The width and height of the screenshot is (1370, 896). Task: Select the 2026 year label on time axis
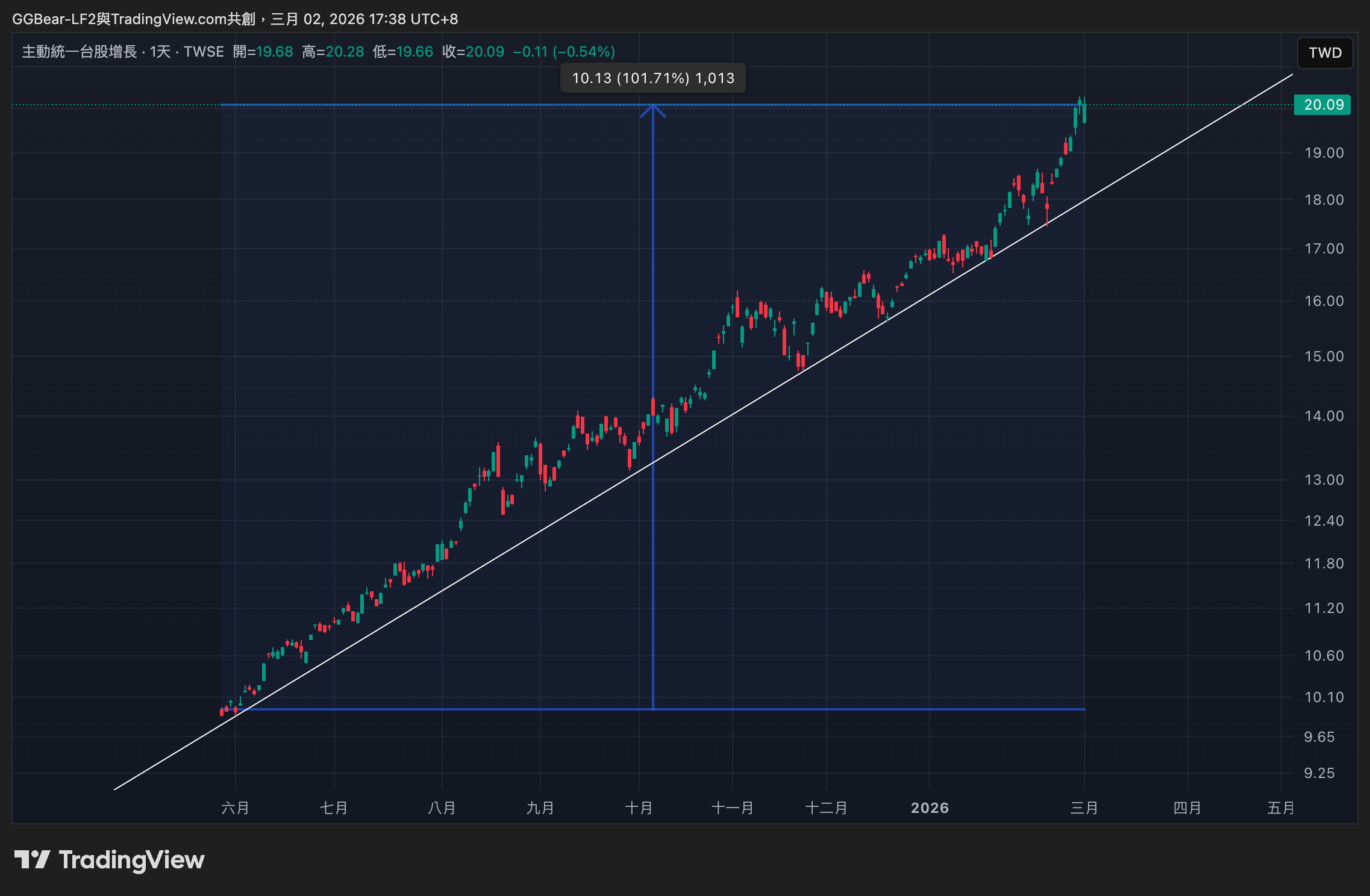pyautogui.click(x=930, y=808)
